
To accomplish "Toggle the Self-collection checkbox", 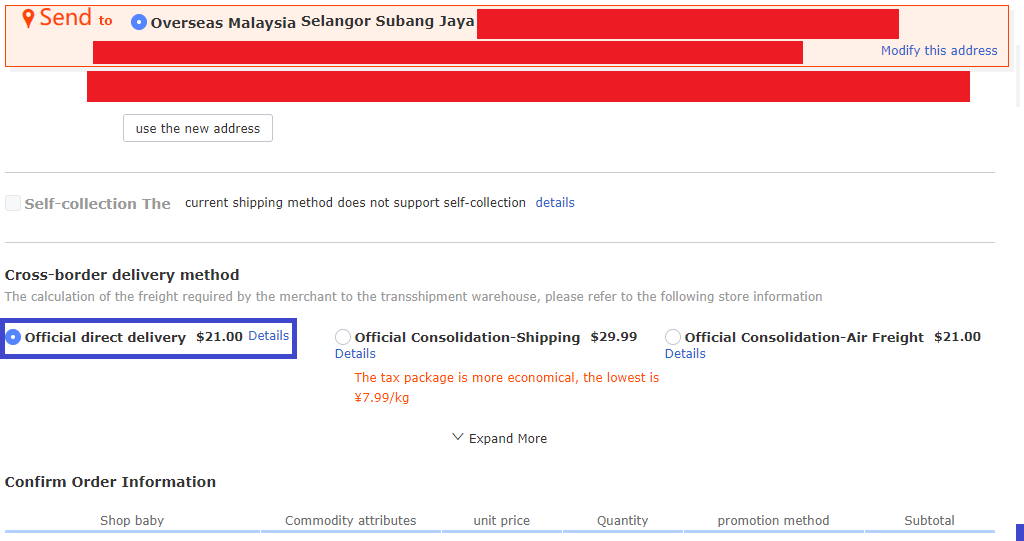I will tap(13, 203).
